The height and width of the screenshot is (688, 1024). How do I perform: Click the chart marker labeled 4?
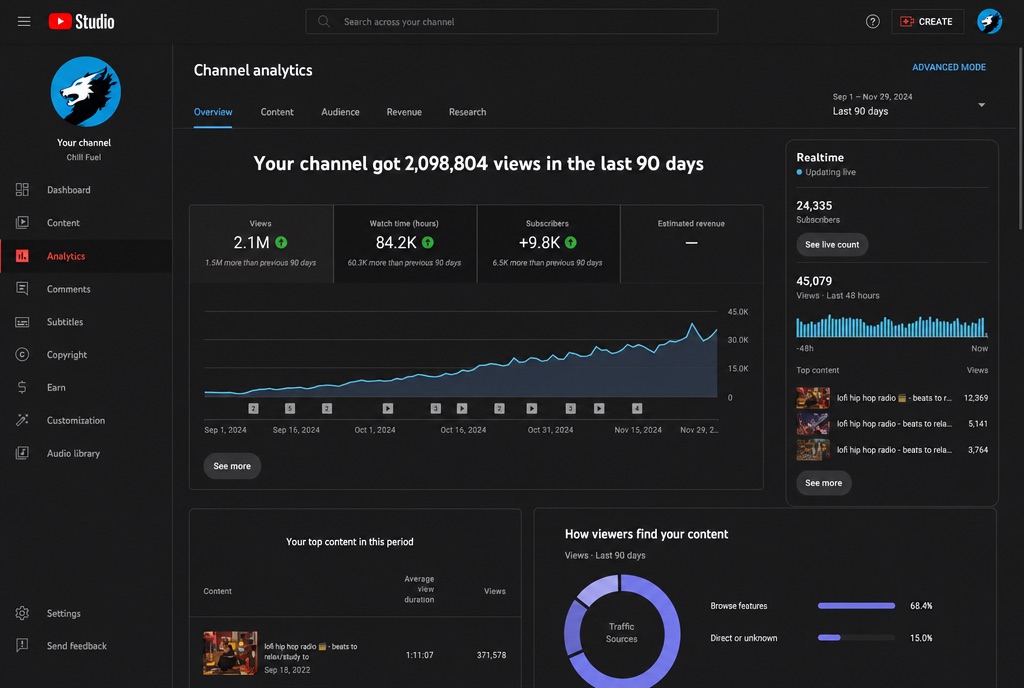tap(637, 409)
